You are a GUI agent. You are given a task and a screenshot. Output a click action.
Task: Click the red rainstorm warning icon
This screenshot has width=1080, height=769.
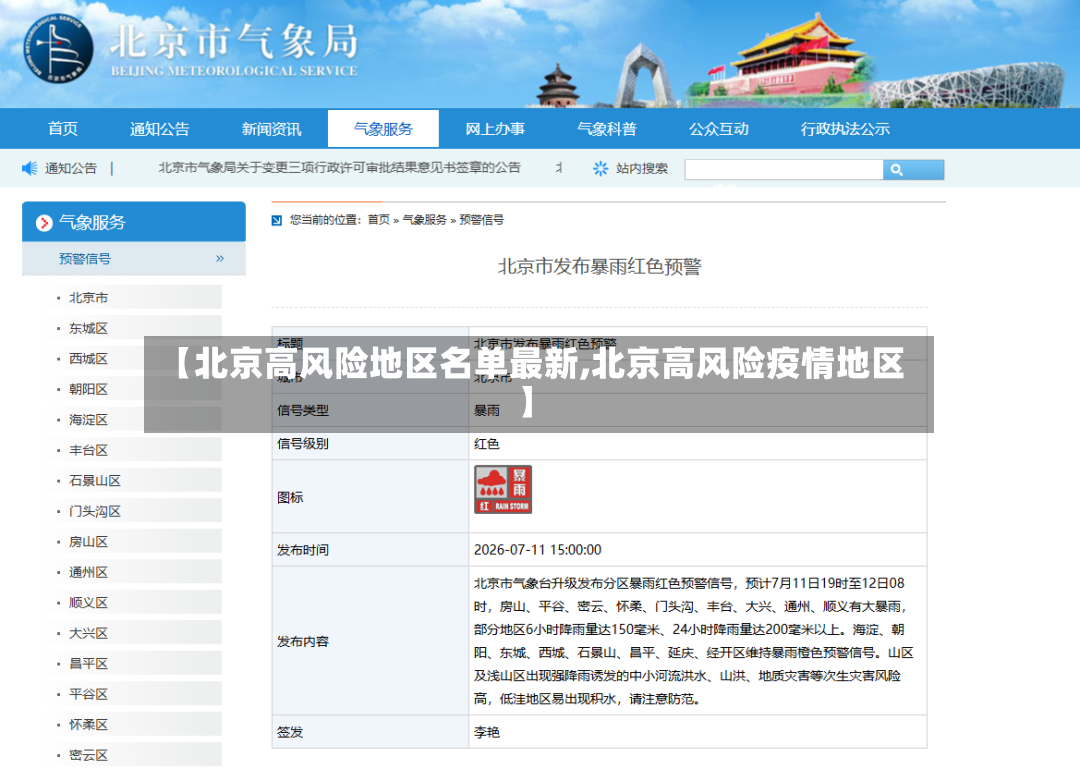[x=503, y=489]
